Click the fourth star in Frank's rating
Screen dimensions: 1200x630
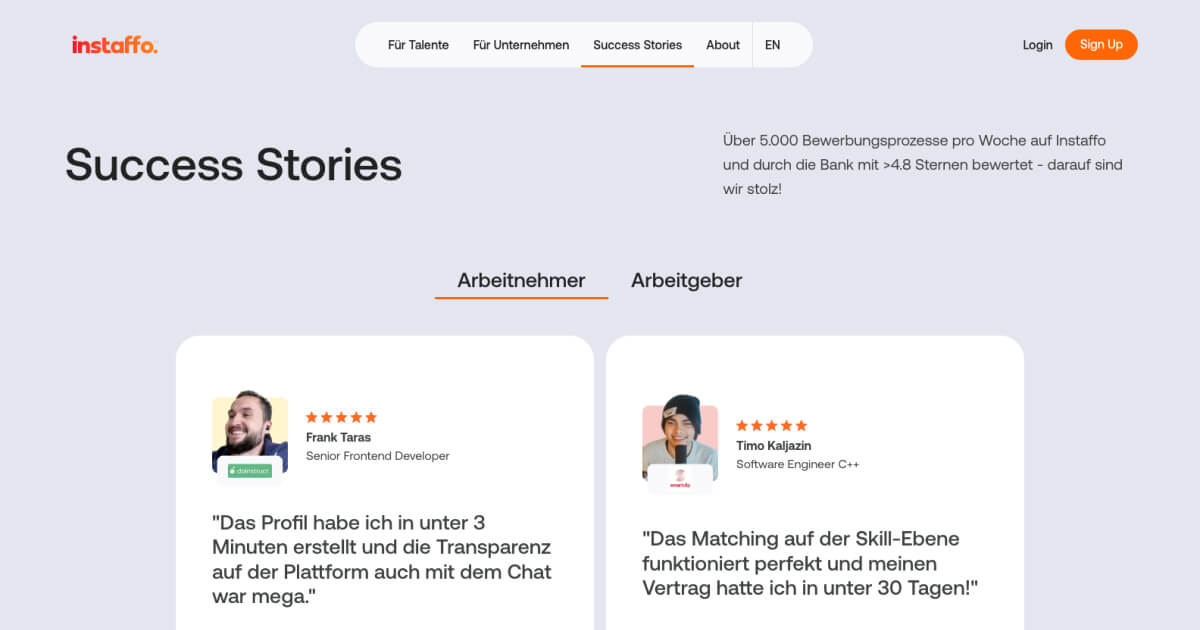pos(355,417)
